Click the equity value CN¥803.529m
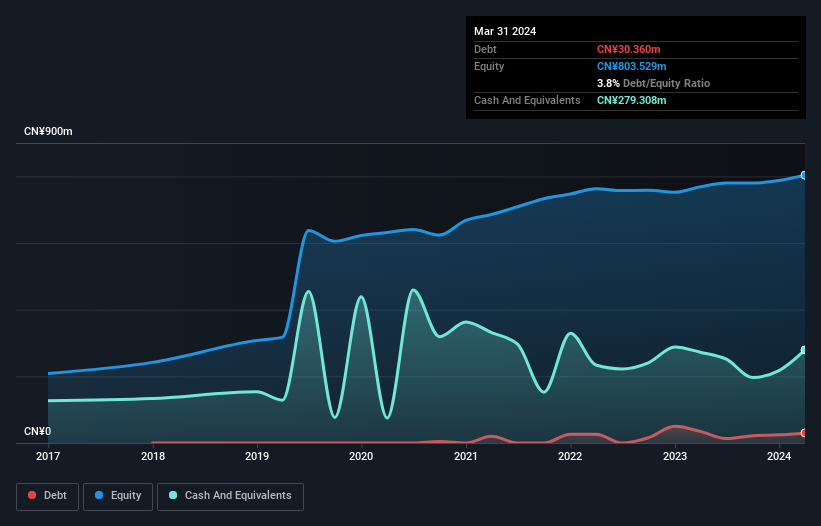821x526 pixels. pyautogui.click(x=631, y=66)
